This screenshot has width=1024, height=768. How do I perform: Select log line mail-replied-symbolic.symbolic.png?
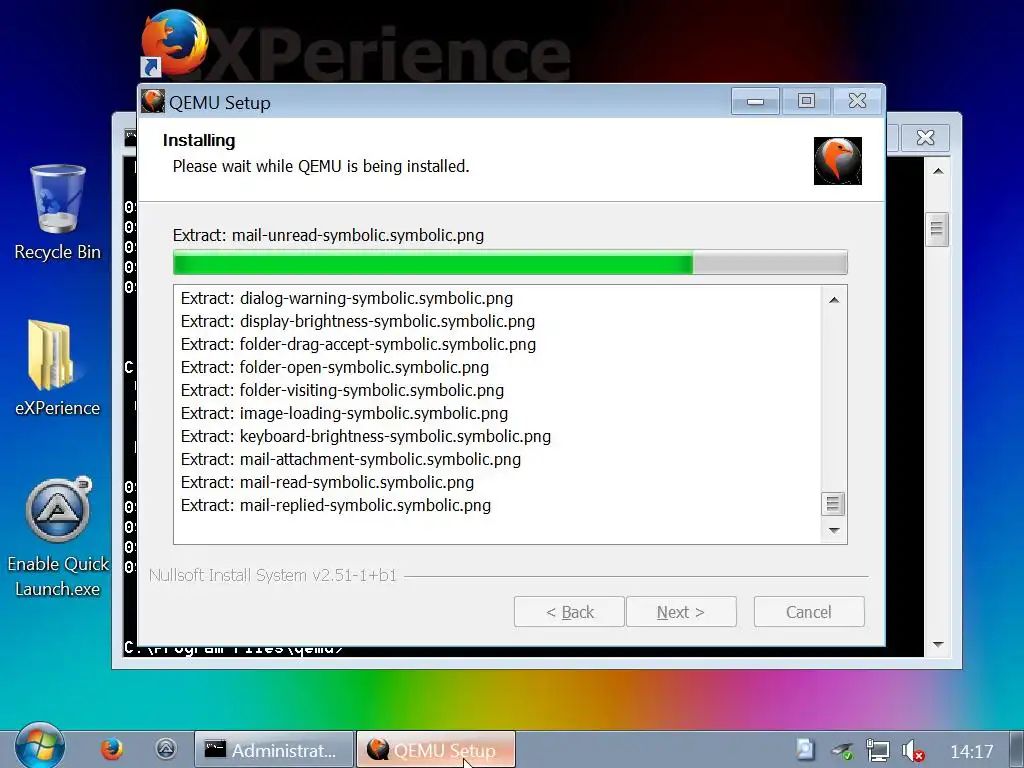tap(336, 505)
